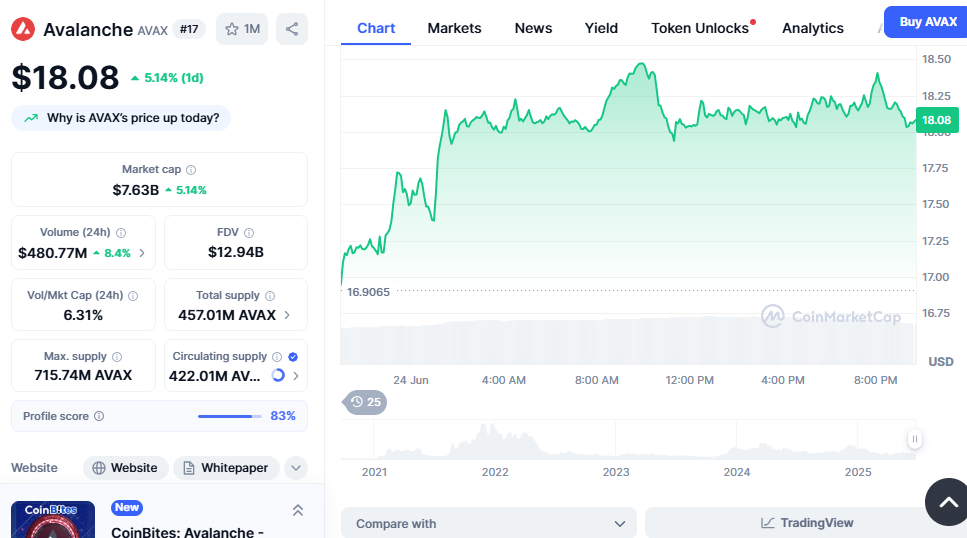Expand more website links dropdown
Screen dimensions: 967x538
pyautogui.click(x=296, y=468)
